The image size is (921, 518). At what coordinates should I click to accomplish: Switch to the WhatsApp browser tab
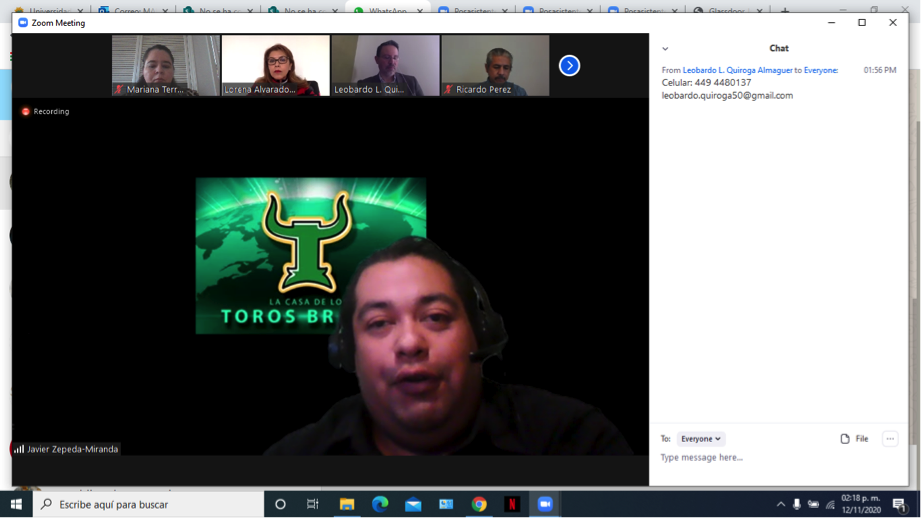click(x=388, y=10)
